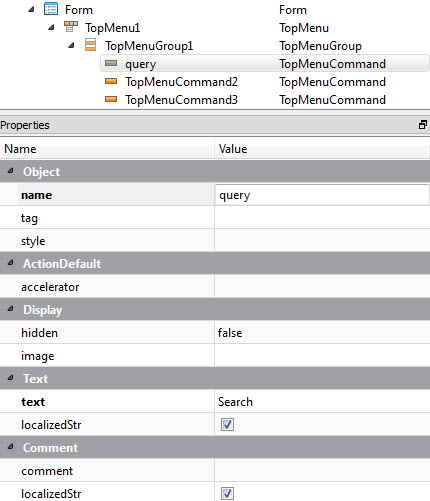This screenshot has width=430, height=501.
Task: Click the image value cell
Action: click(x=322, y=355)
